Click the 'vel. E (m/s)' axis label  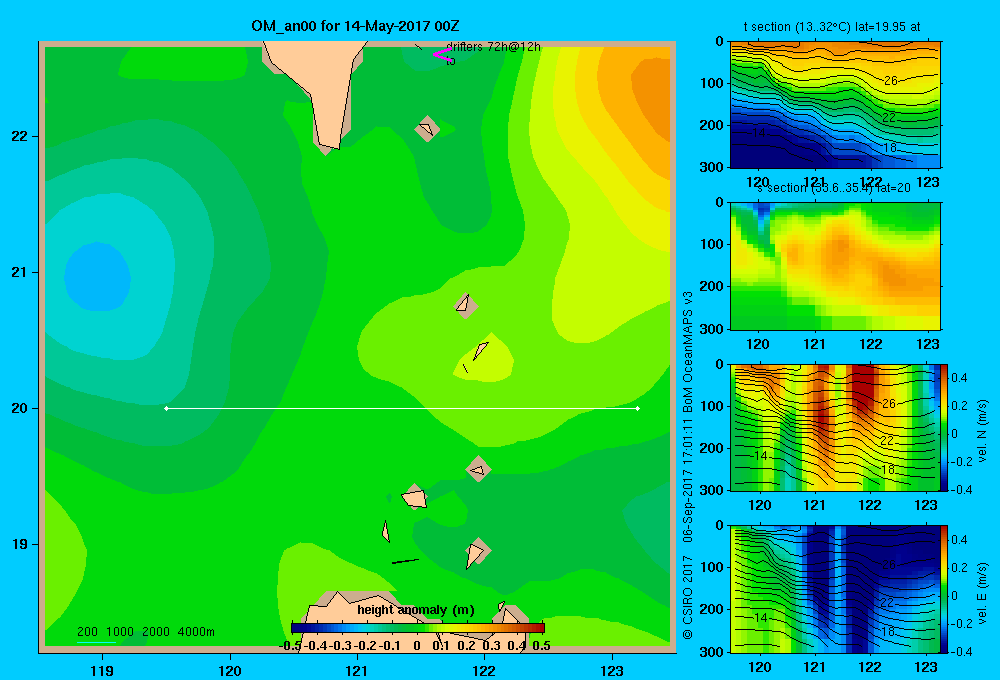[983, 593]
